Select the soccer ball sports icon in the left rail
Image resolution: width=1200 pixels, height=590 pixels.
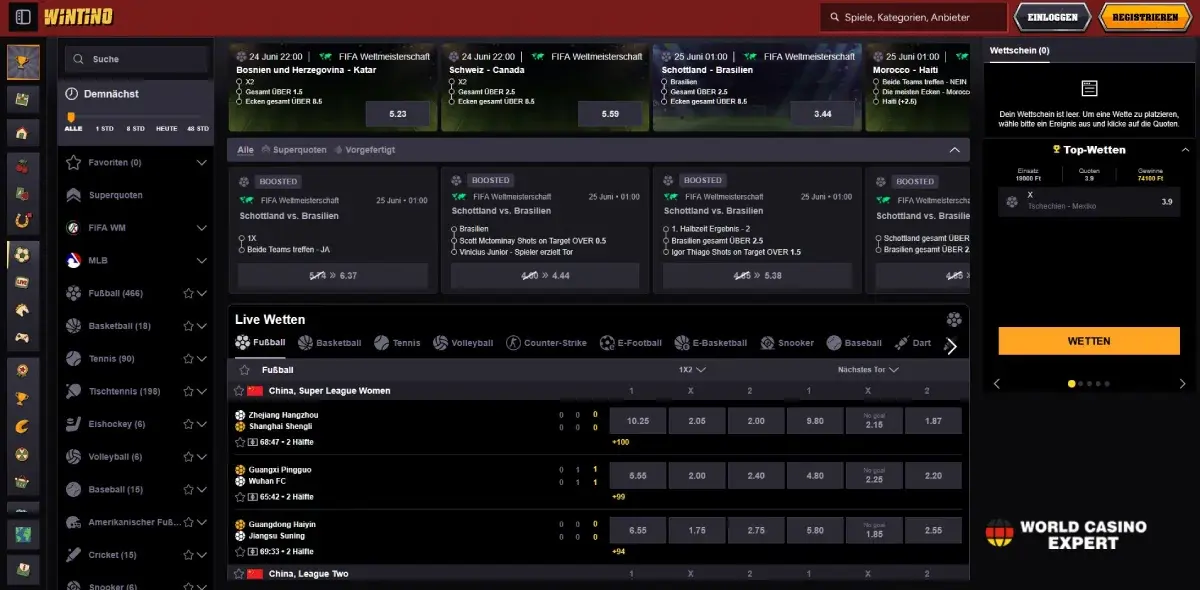(x=23, y=254)
